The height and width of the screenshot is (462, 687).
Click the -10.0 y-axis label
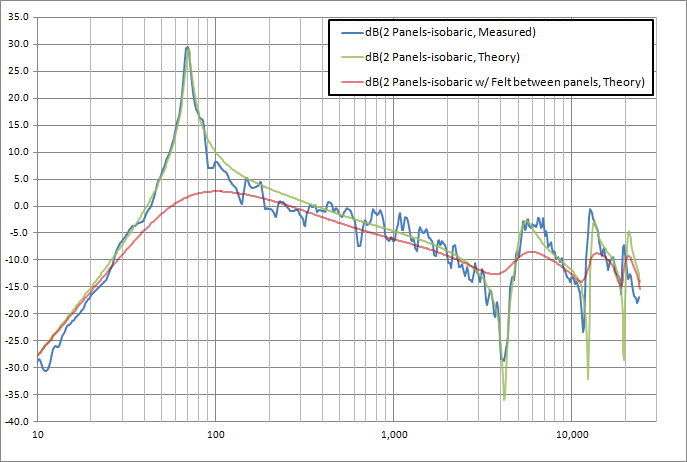17,259
